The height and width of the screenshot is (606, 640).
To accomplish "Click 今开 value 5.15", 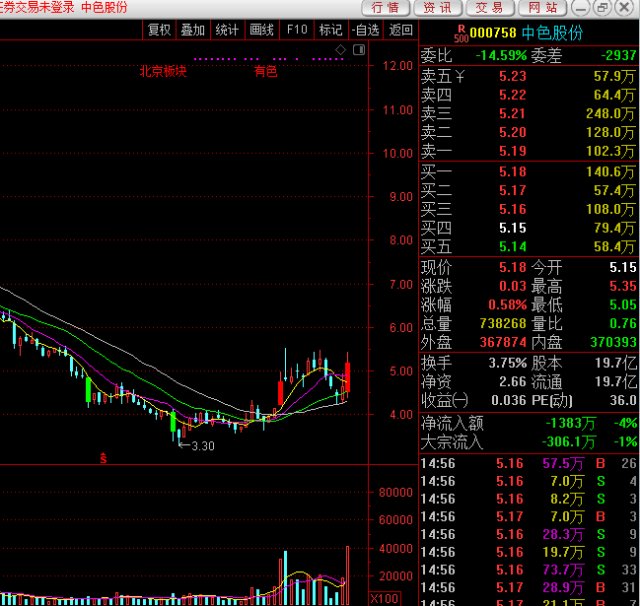I will pyautogui.click(x=623, y=267).
